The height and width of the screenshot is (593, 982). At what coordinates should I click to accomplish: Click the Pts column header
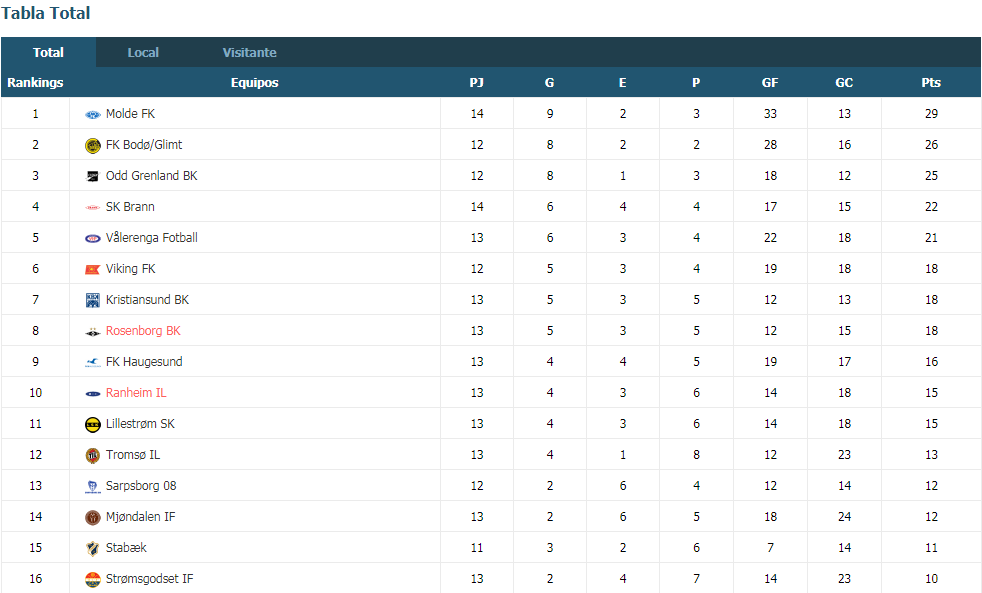coord(931,83)
